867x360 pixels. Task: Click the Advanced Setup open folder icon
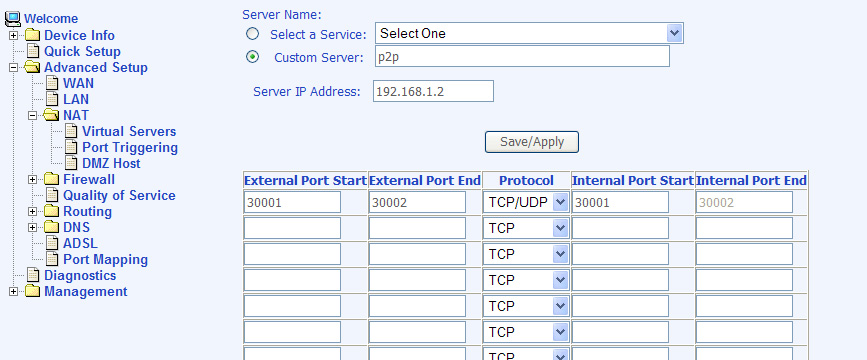33,67
